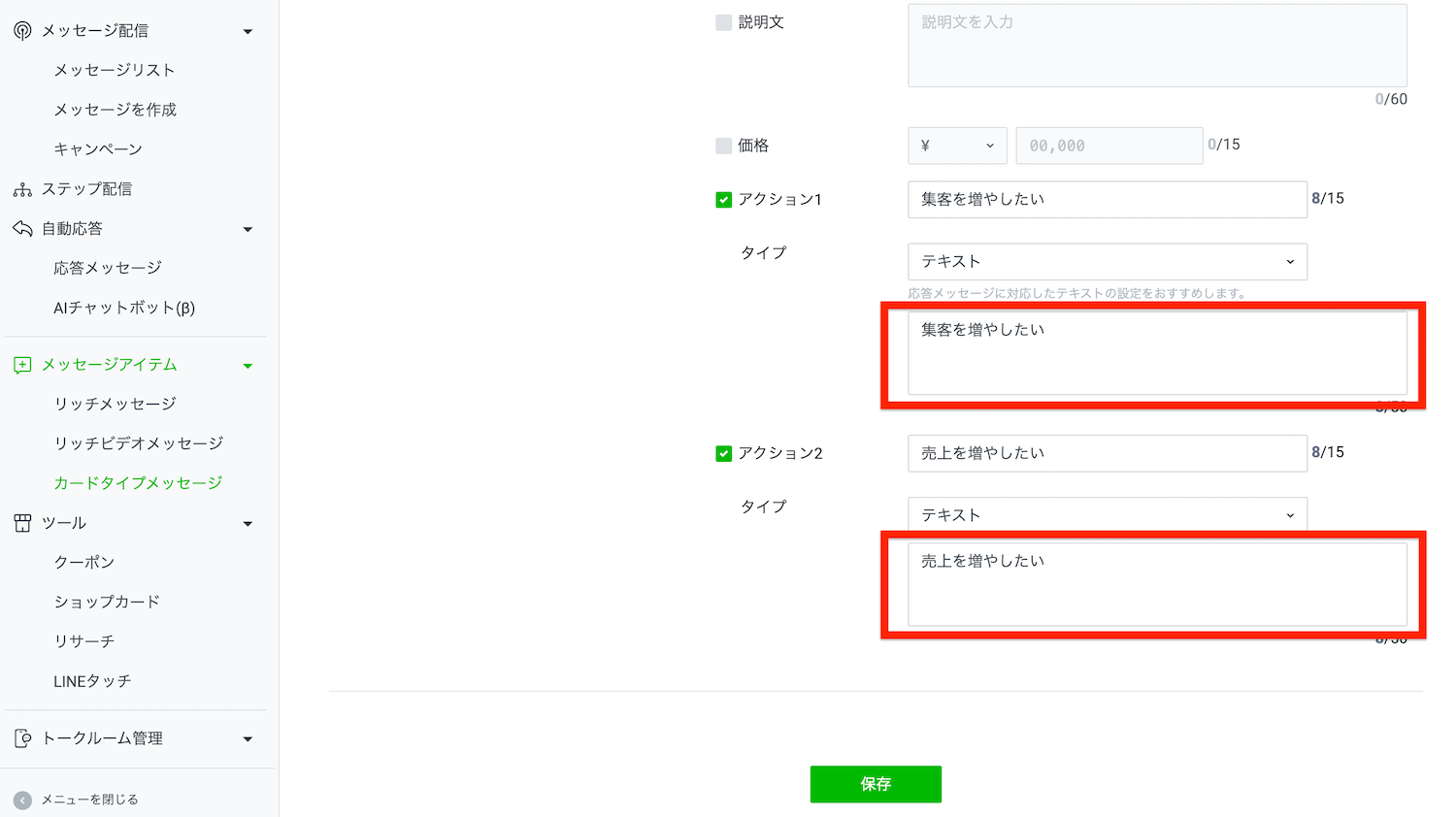Open リッチメッセージ in the sidebar
Image resolution: width=1456 pixels, height=817 pixels.
click(115, 404)
